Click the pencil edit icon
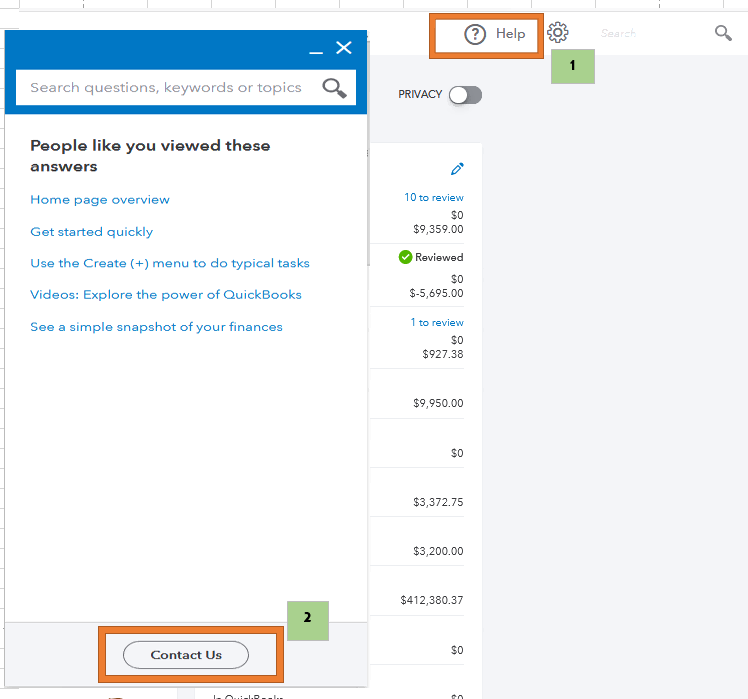Image resolution: width=748 pixels, height=699 pixels. (x=457, y=169)
